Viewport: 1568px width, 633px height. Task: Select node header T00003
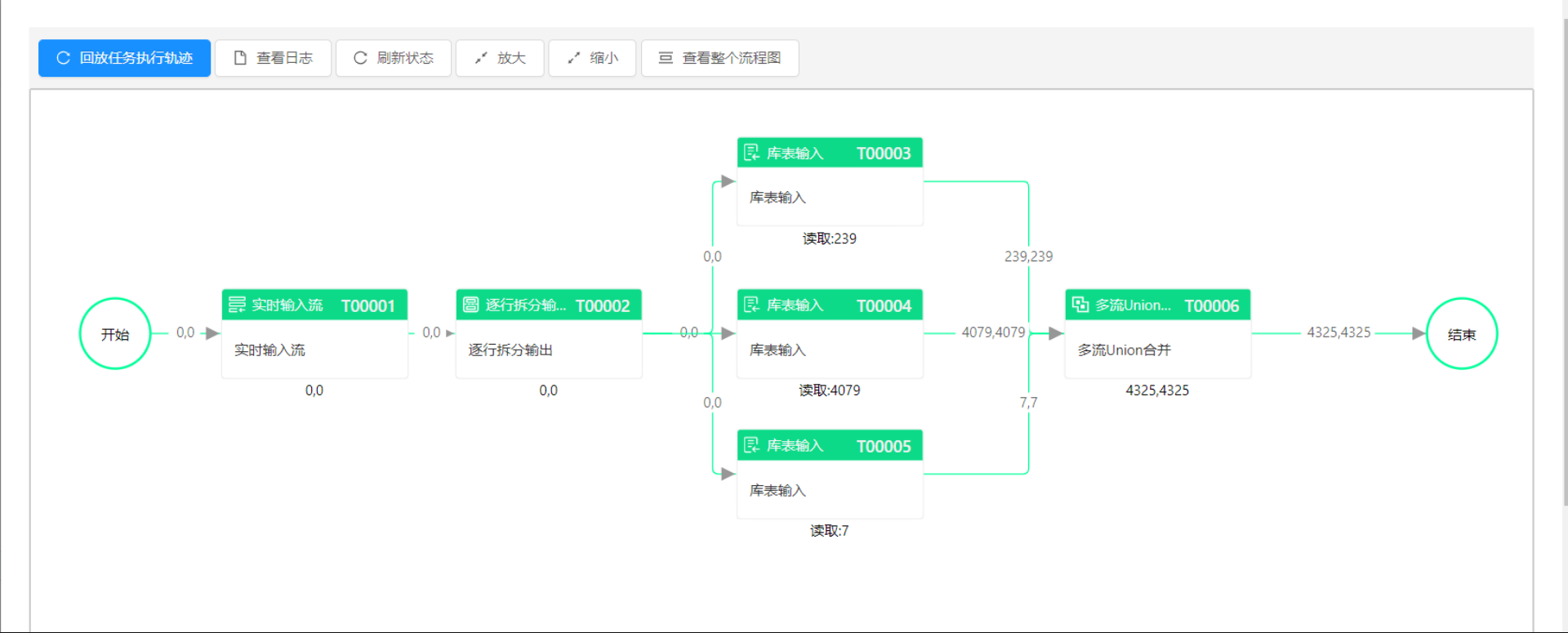point(830,153)
